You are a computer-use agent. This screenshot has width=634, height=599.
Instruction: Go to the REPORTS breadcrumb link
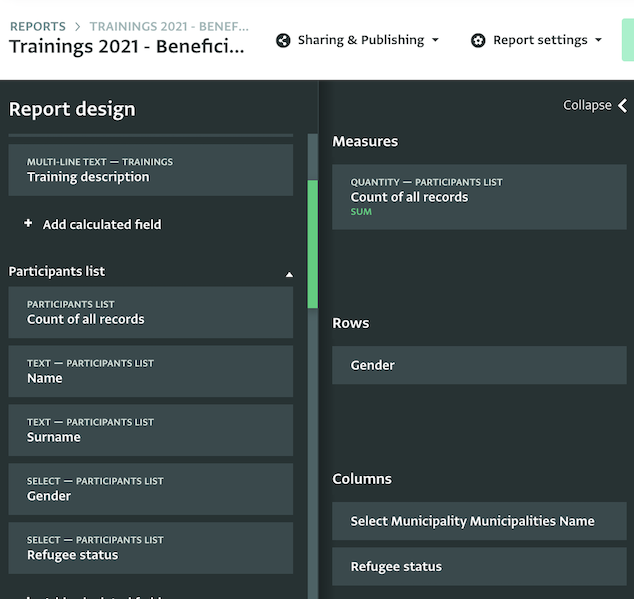[x=38, y=26]
